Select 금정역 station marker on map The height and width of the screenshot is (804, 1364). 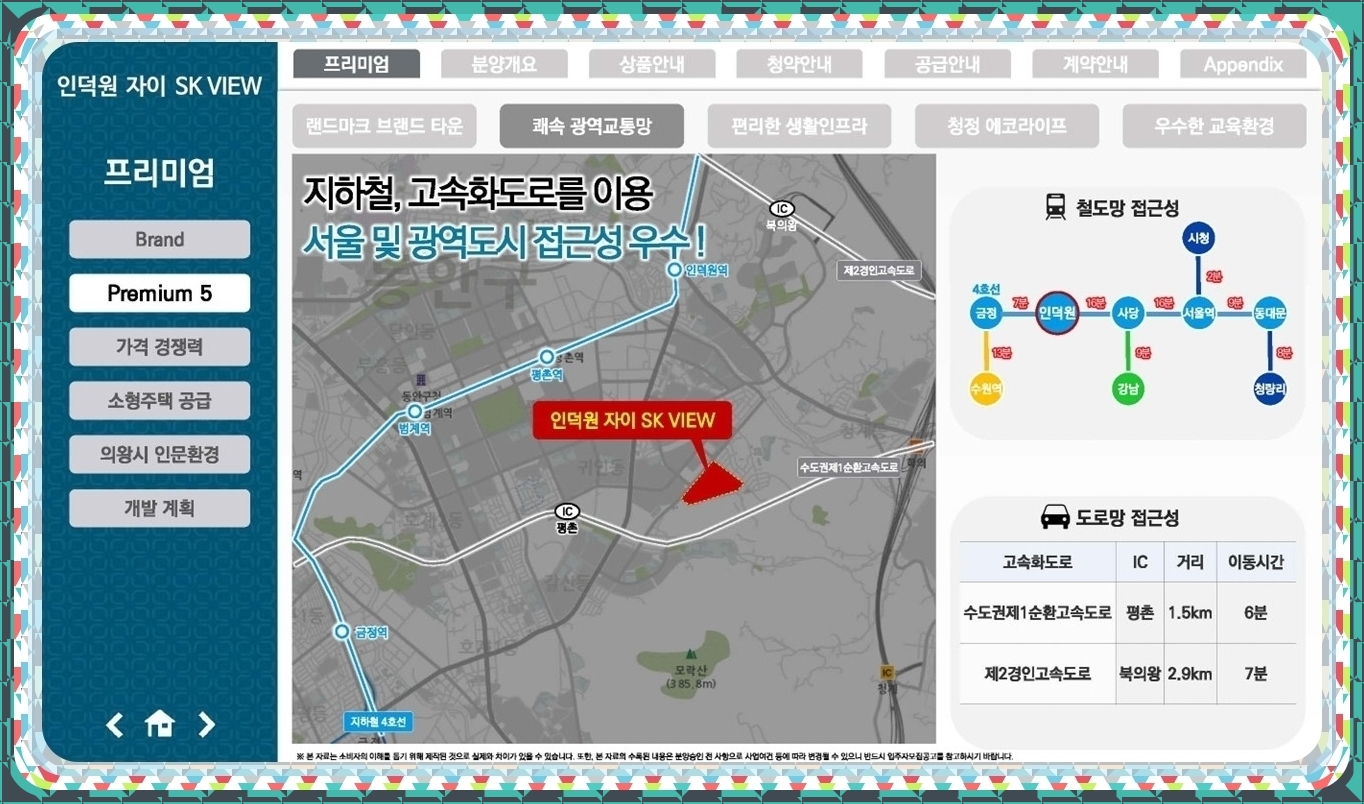[x=341, y=631]
